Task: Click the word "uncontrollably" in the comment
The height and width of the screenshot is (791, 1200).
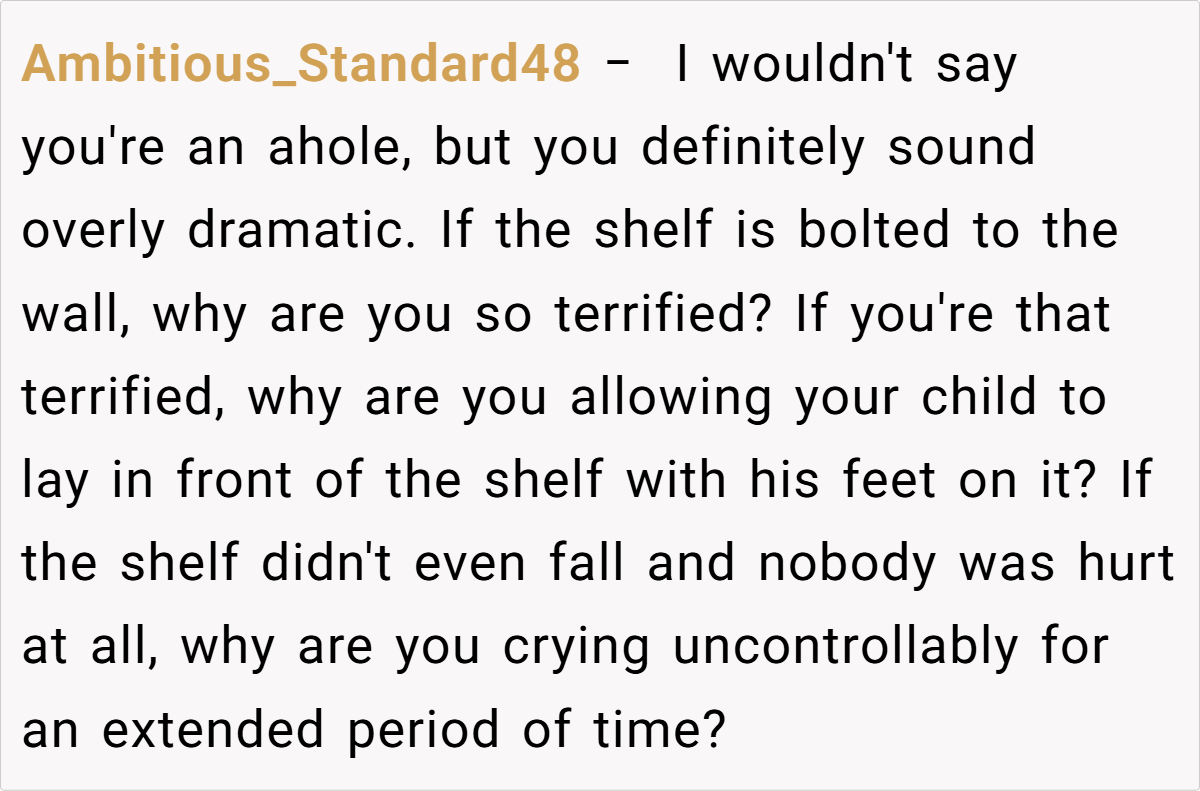Action: pos(844,646)
